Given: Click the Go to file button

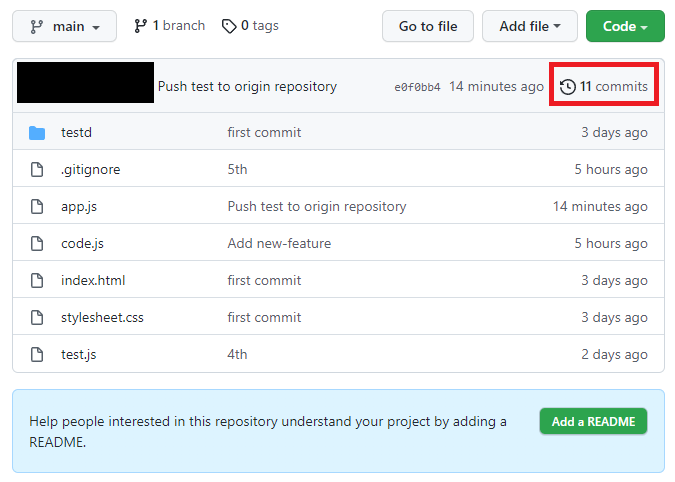Looking at the screenshot, I should click(x=428, y=26).
